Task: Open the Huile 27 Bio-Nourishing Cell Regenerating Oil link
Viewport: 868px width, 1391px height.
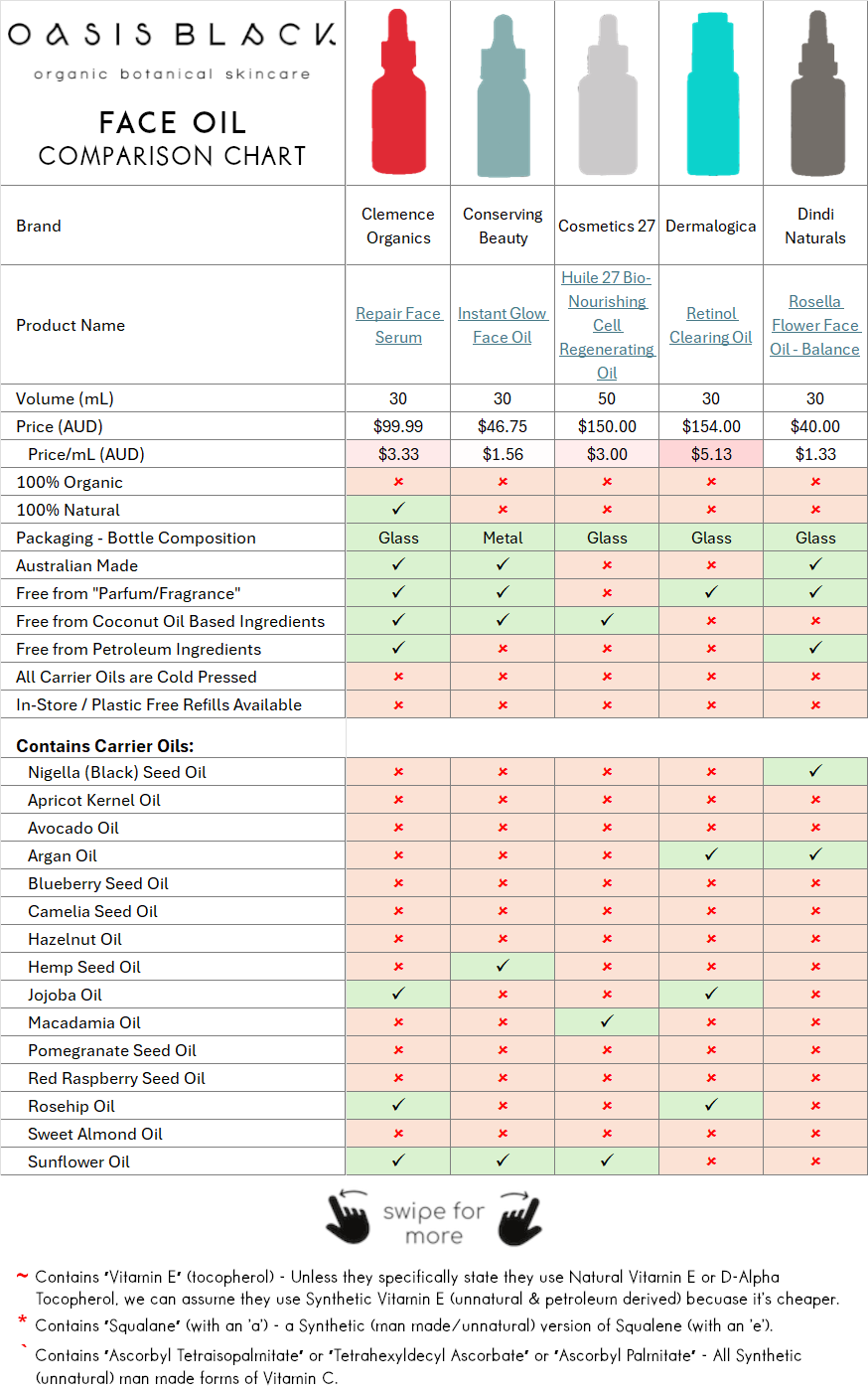Action: click(607, 325)
